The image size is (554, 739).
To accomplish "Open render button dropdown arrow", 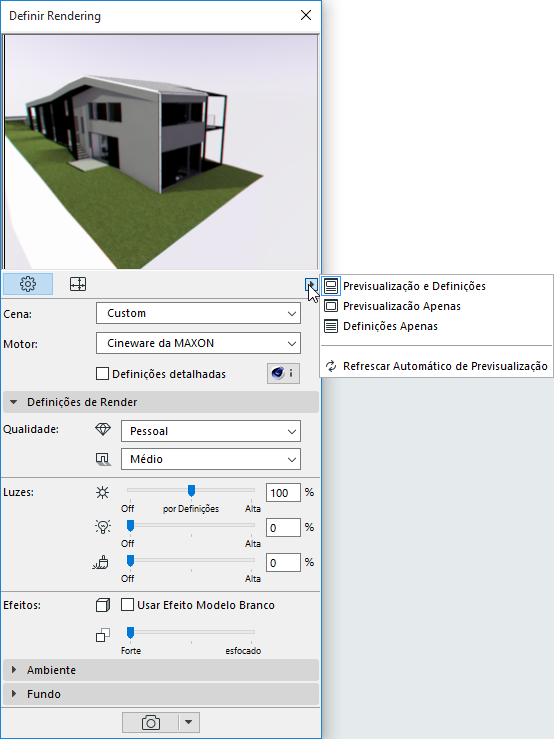I will pyautogui.click(x=189, y=723).
